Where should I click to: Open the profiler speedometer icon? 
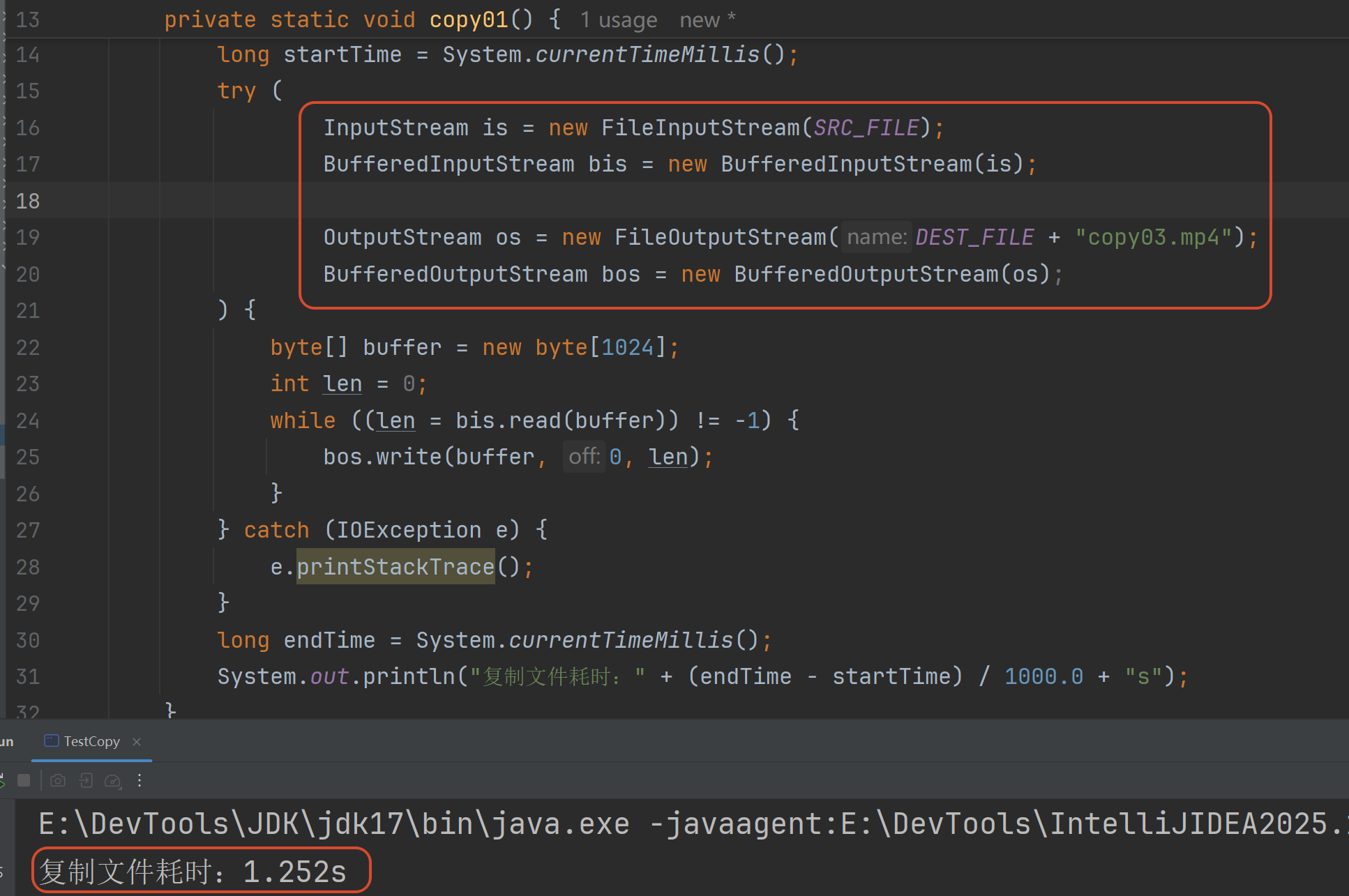click(x=112, y=780)
